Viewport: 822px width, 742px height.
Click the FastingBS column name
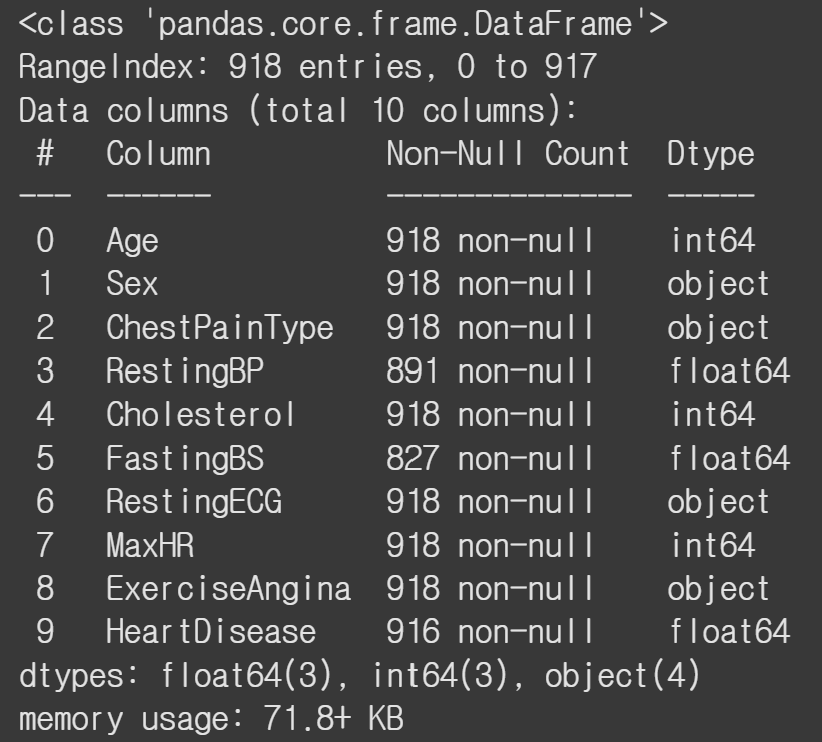[x=185, y=459]
